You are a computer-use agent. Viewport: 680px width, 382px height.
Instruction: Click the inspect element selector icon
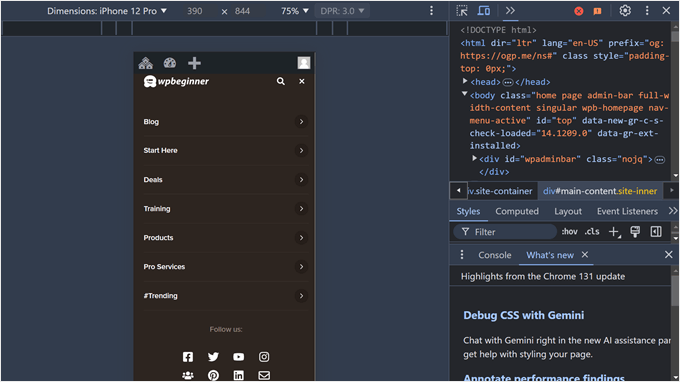click(x=462, y=11)
